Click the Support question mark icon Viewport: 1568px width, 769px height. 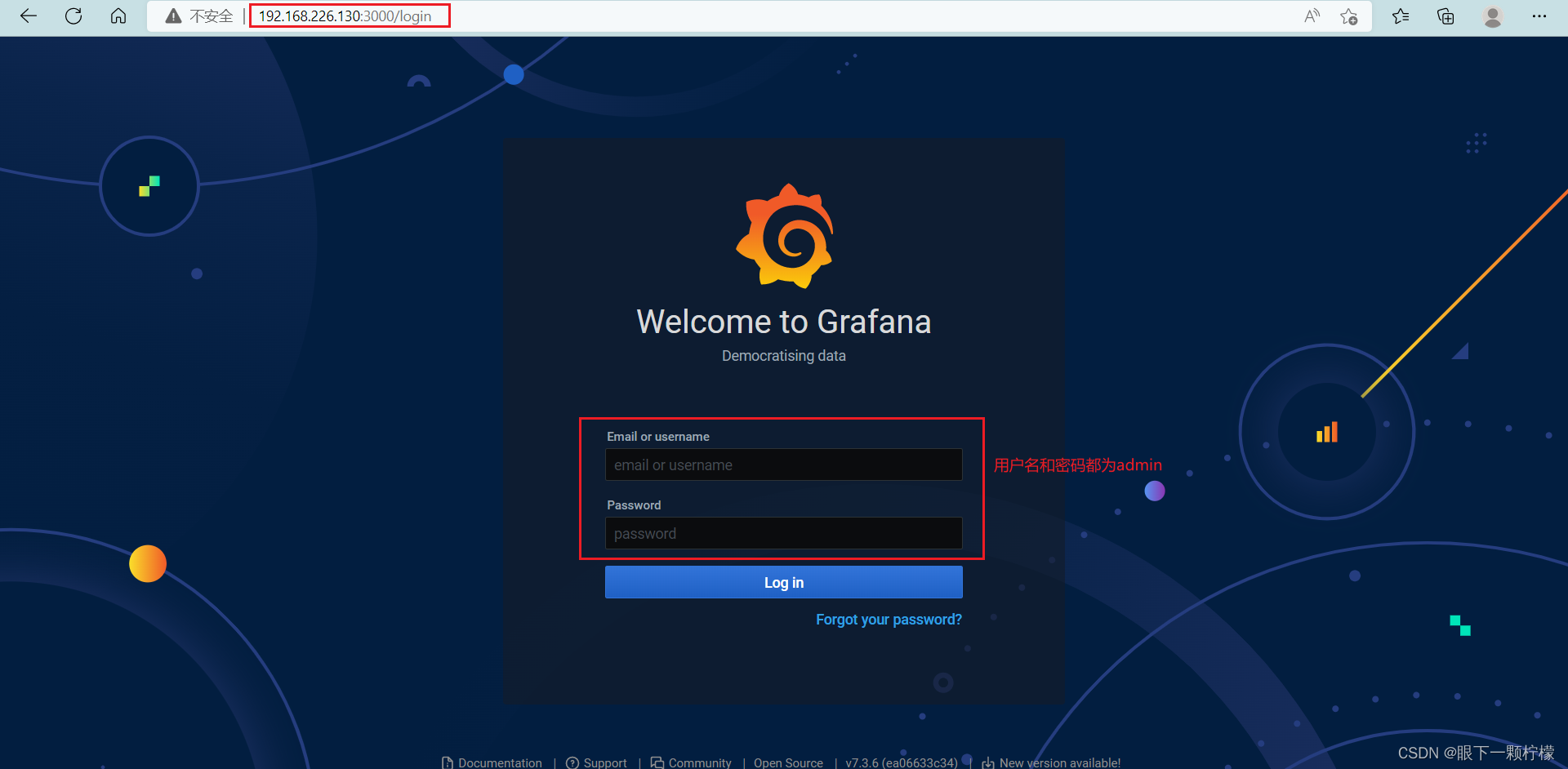pos(572,763)
